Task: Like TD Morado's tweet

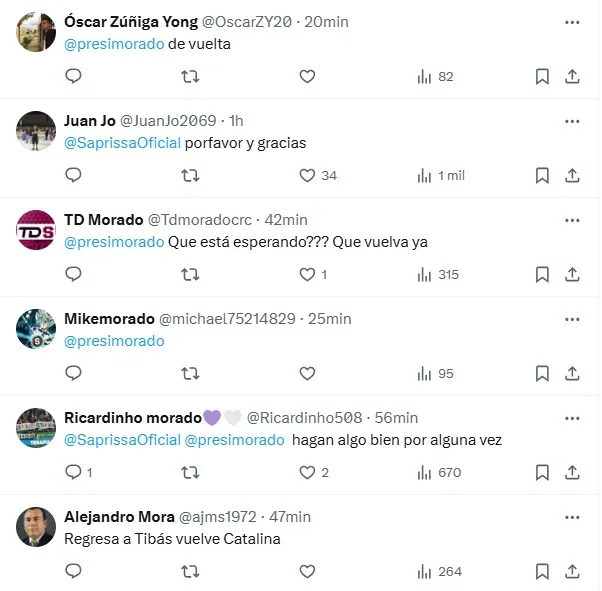Action: point(308,274)
